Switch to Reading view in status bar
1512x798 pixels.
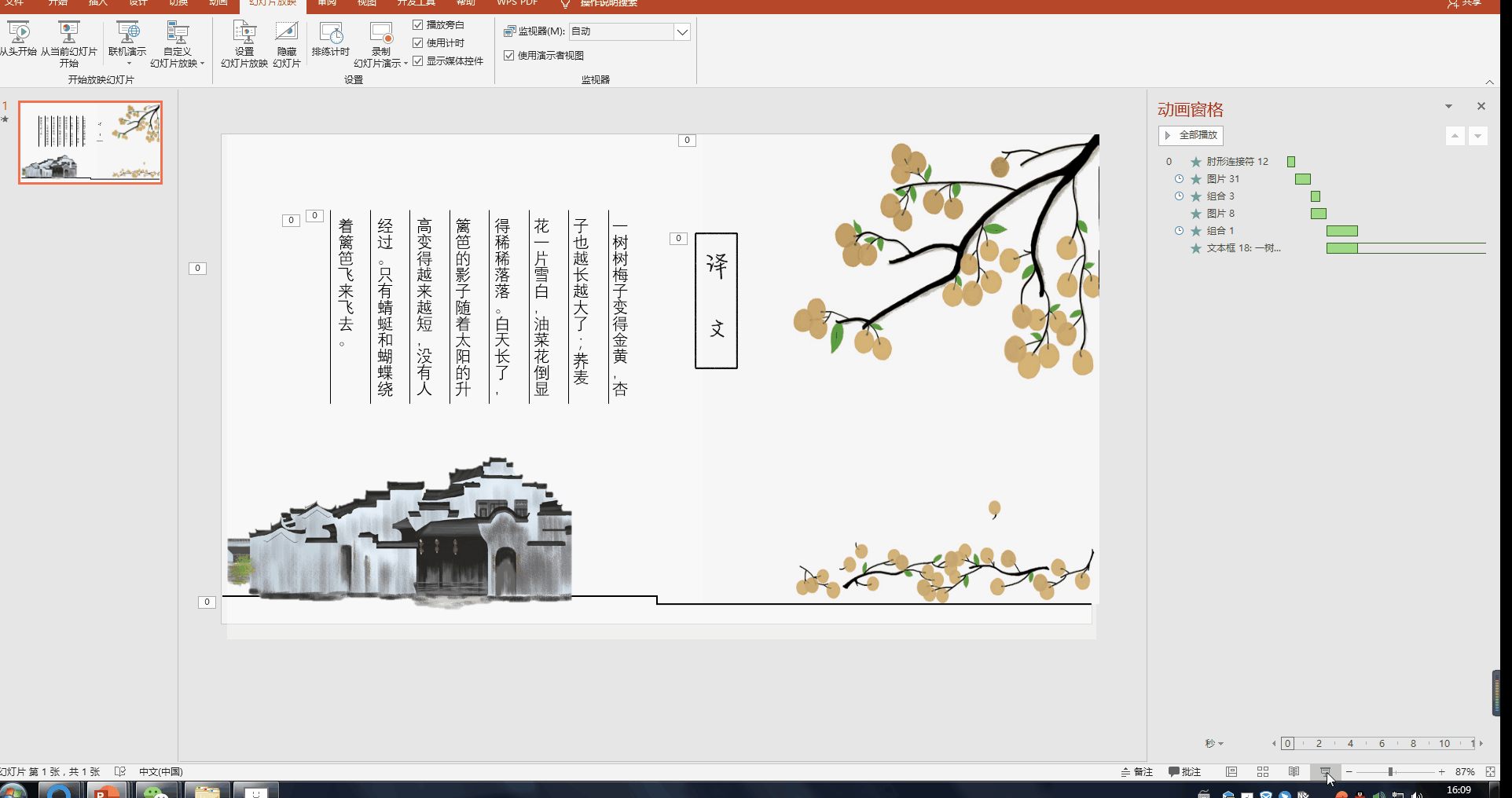pos(1294,772)
